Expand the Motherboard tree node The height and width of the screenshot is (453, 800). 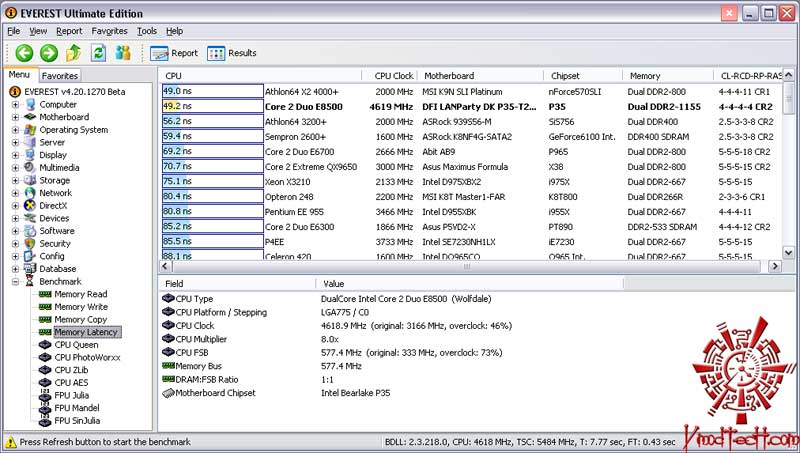(15, 117)
